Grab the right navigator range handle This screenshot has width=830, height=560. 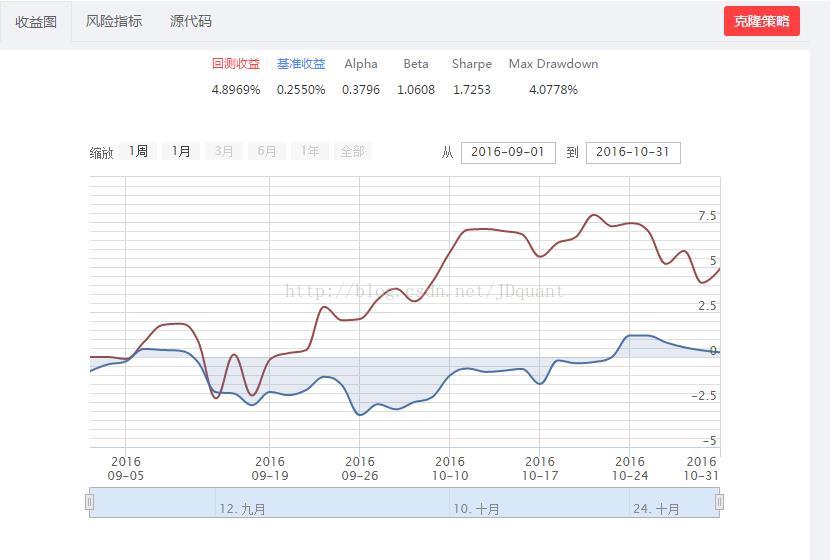point(719,501)
